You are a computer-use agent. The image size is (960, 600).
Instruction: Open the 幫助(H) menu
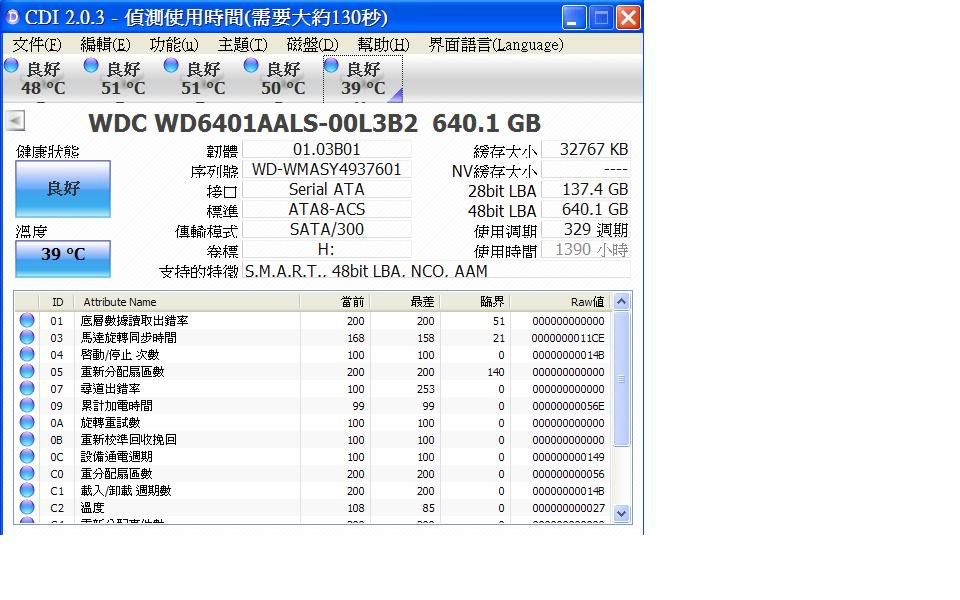click(383, 45)
